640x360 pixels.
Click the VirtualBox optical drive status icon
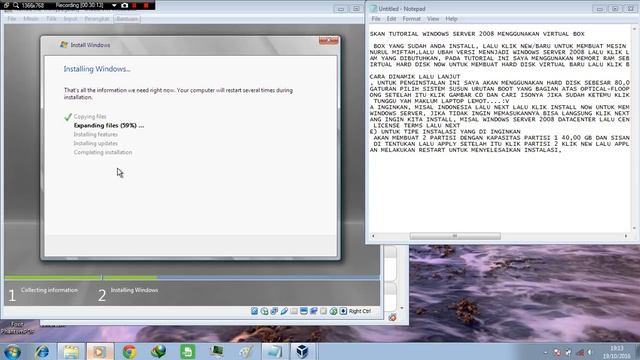click(x=264, y=311)
